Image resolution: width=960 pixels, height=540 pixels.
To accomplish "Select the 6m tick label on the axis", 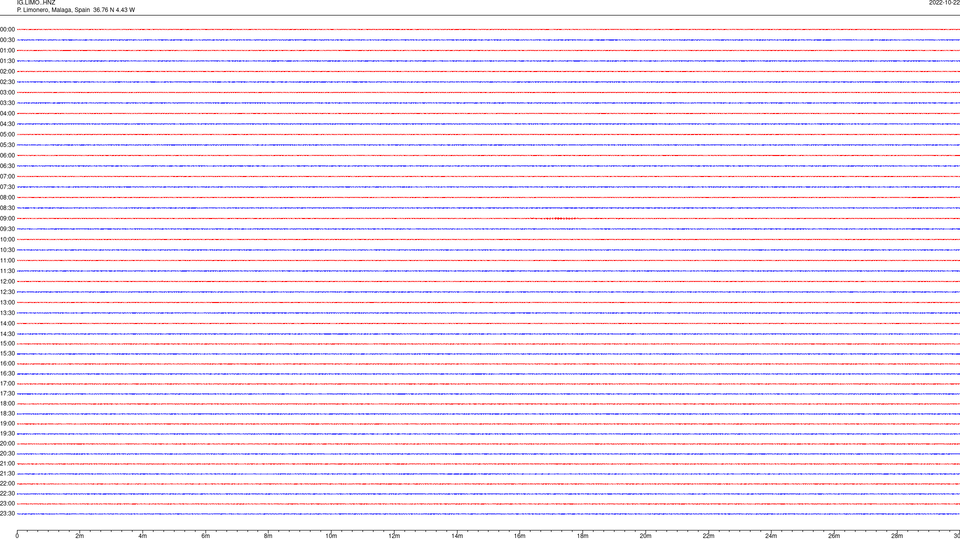I will [x=206, y=536].
